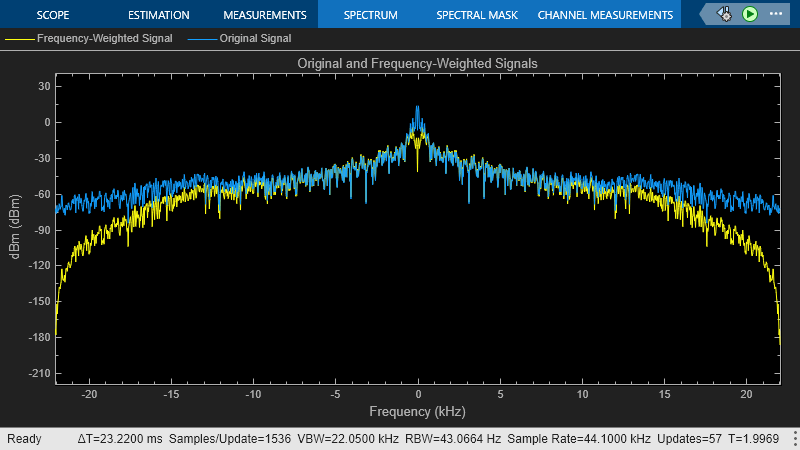
Task: Click the Ready status indicator
Action: pos(22,440)
